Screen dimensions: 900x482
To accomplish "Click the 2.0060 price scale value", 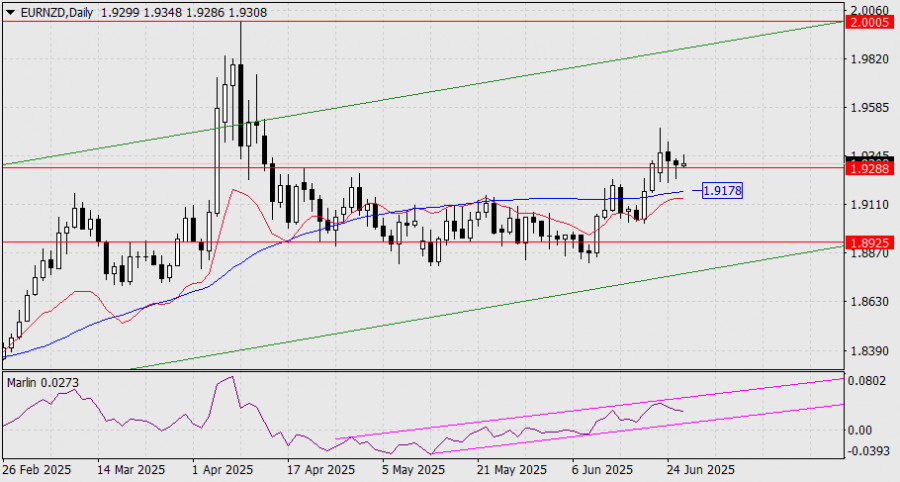I will [x=871, y=10].
